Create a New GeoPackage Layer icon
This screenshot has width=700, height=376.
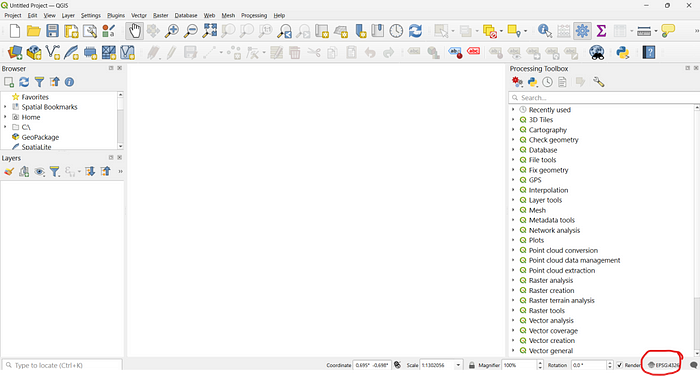(x=34, y=53)
